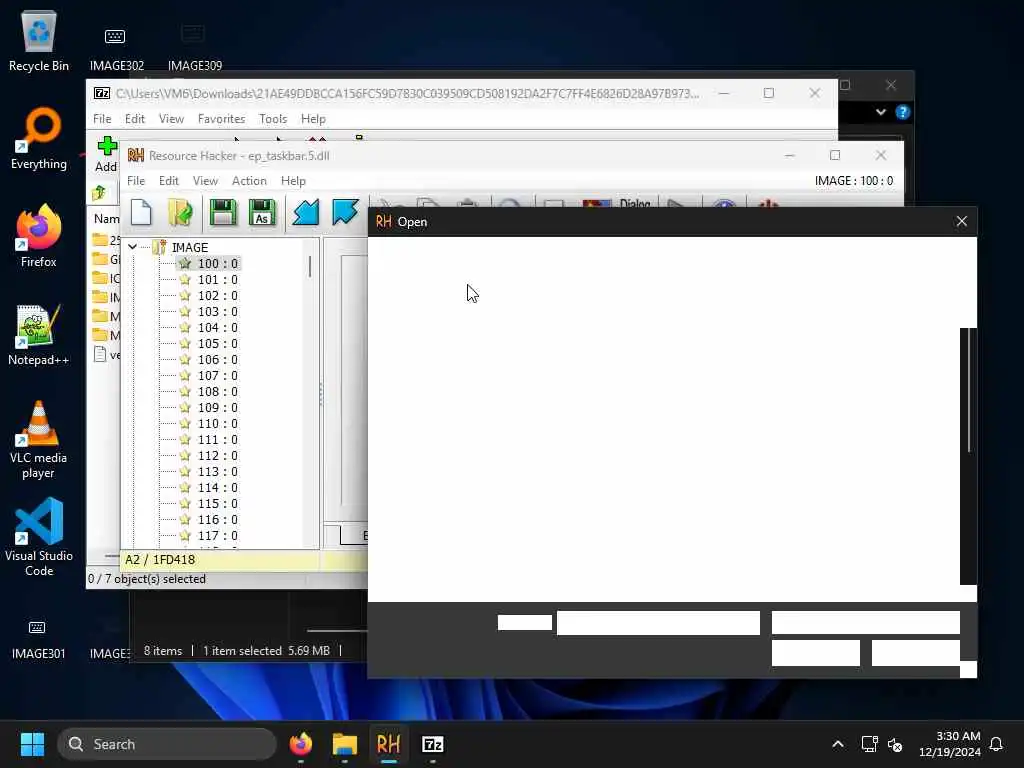Click the Save As floppy icon
This screenshot has width=1024, height=768.
click(x=263, y=212)
